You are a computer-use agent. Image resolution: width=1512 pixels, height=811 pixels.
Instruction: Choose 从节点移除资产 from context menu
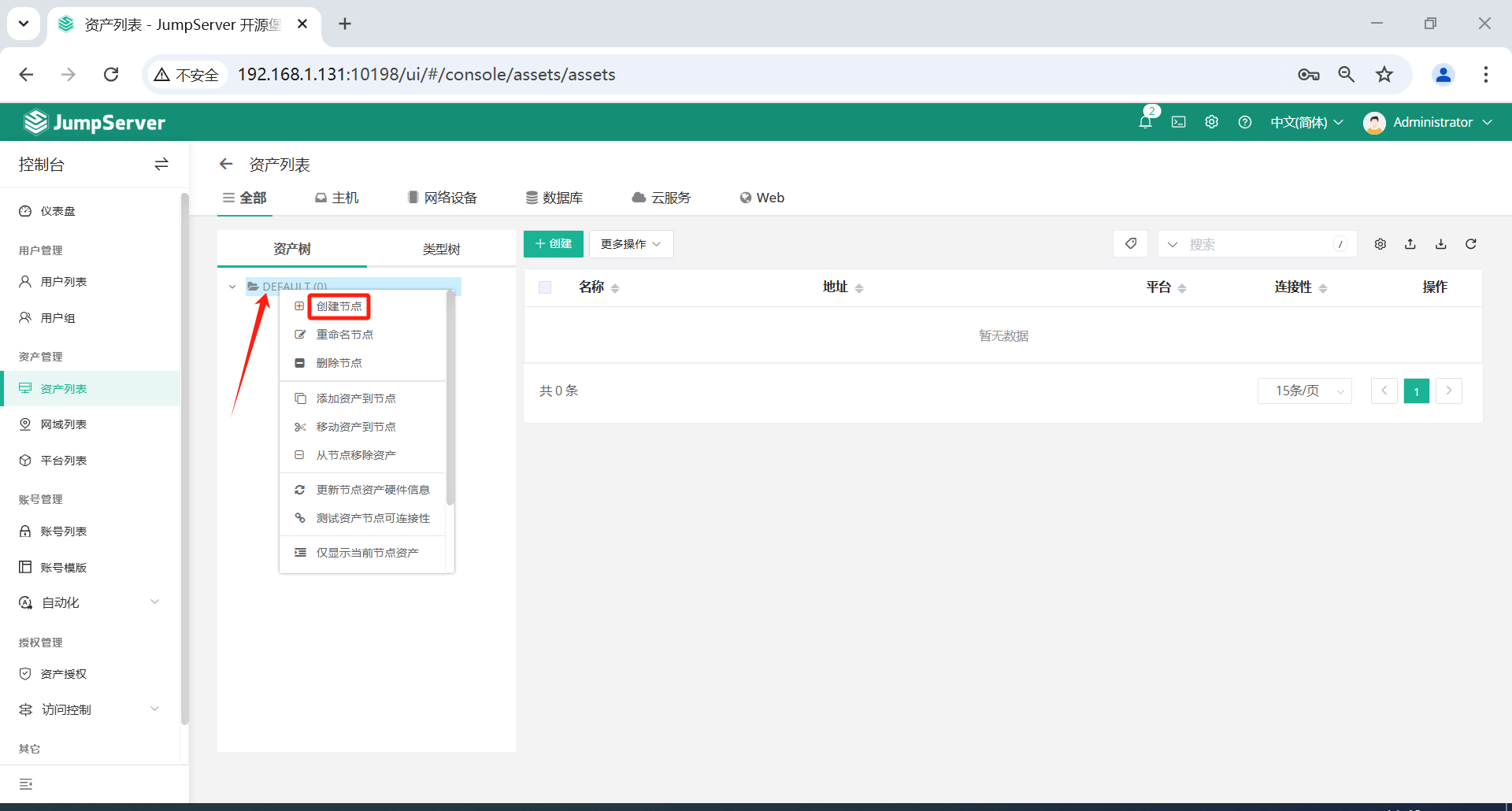pos(356,455)
